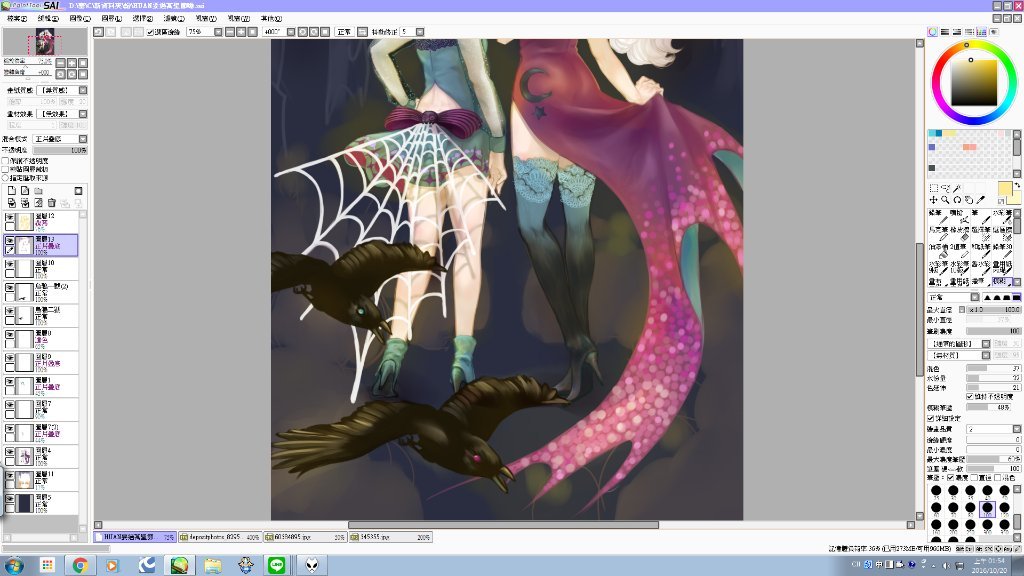Click the navigator preview thumbnail
1024x576 pixels.
click(x=44, y=41)
